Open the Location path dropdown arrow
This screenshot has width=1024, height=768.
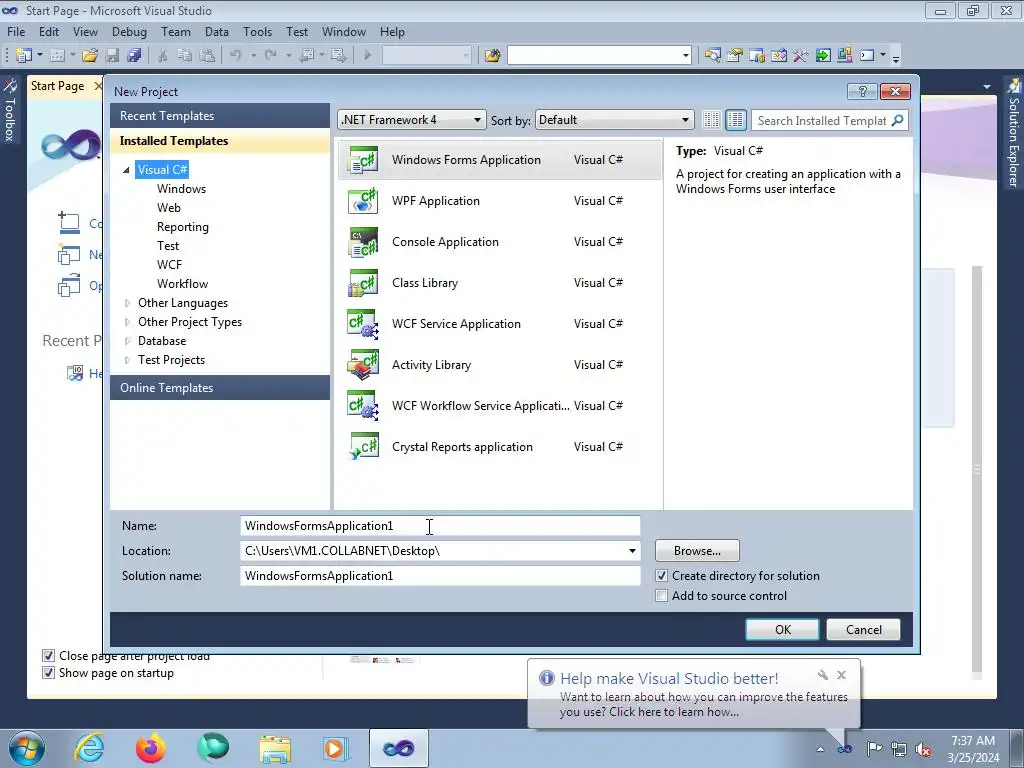click(x=632, y=551)
